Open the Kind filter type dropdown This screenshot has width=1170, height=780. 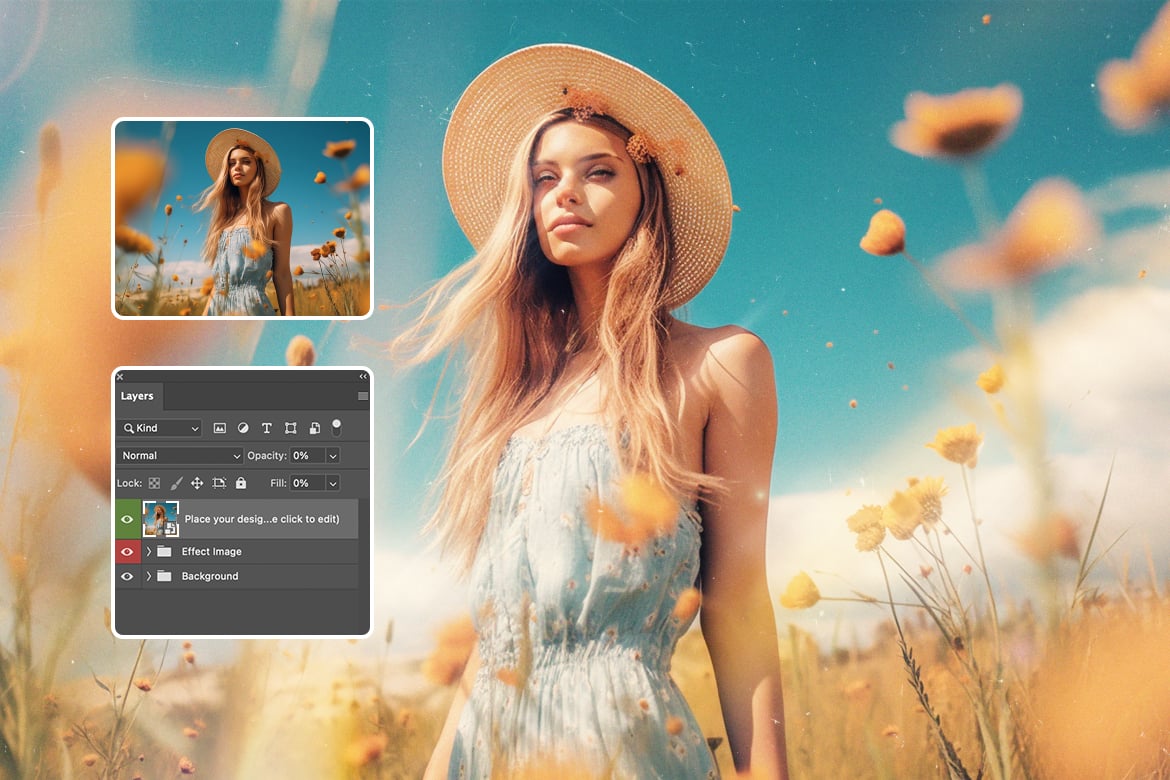coord(160,428)
